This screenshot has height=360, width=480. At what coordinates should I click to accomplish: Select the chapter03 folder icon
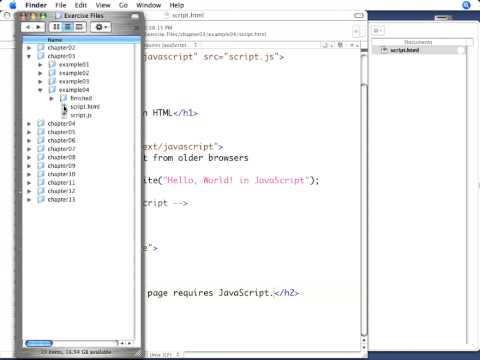41,56
